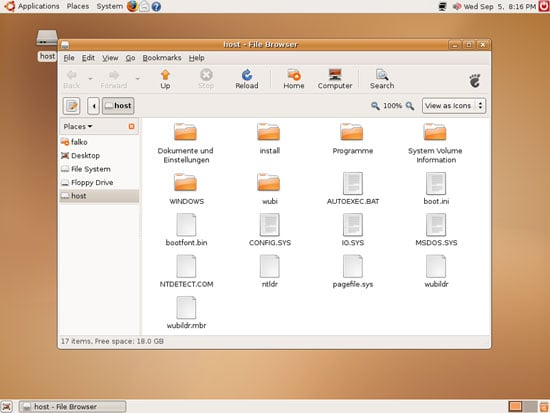
Task: Open the View as Icons dropdown
Action: pyautogui.click(x=454, y=106)
